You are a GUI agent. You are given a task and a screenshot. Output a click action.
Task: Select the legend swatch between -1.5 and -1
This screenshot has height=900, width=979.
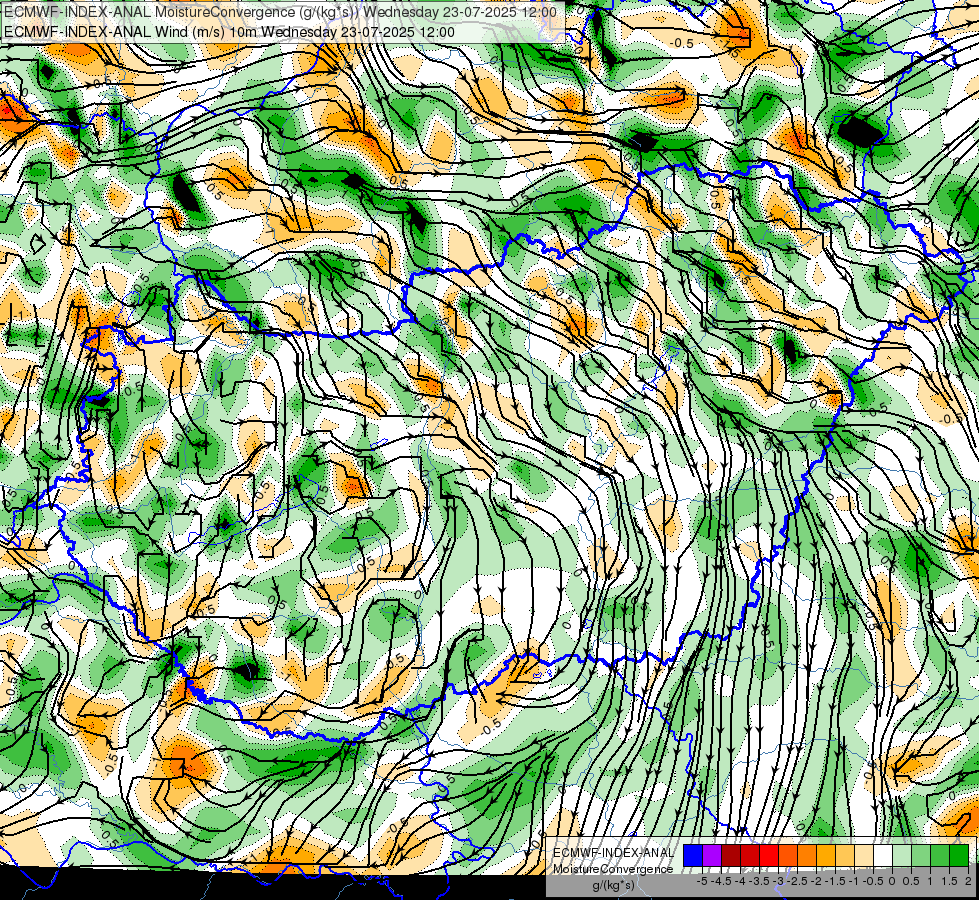coord(845,855)
